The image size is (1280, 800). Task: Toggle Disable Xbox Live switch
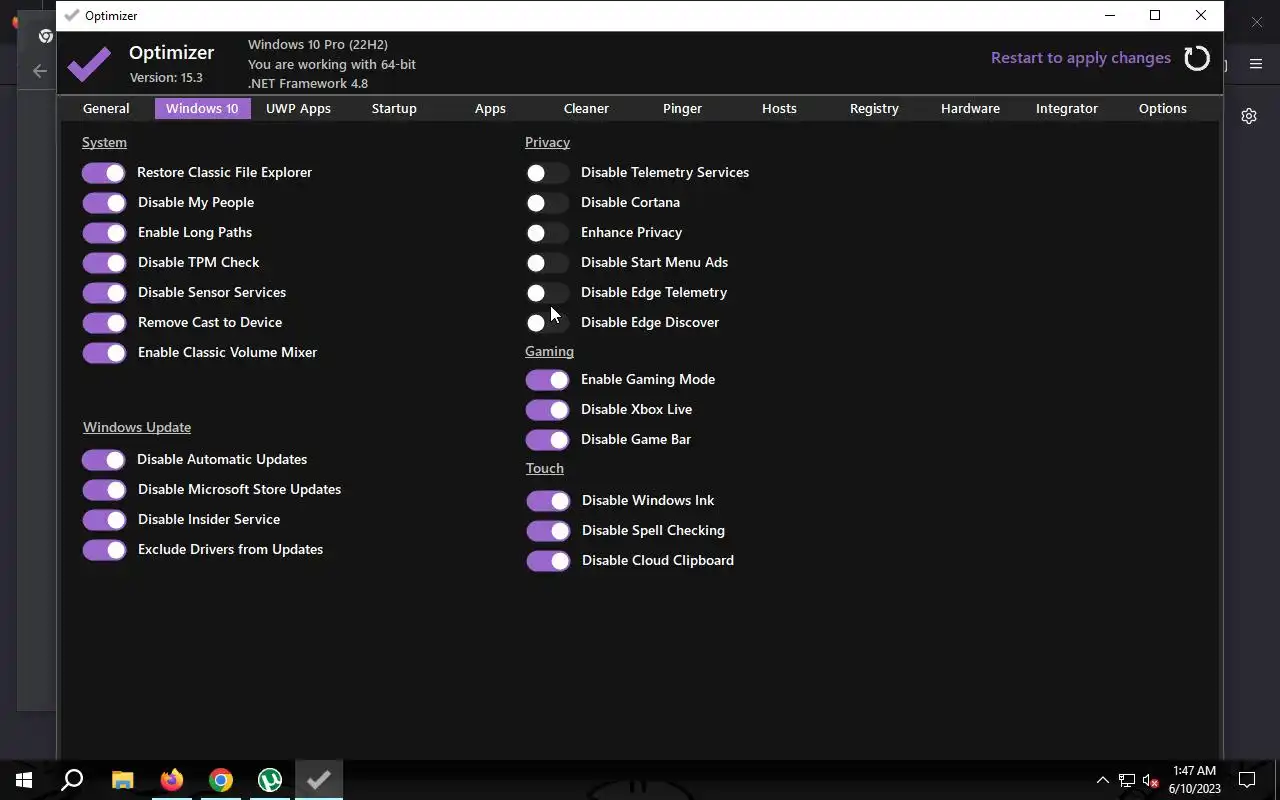[547, 410]
